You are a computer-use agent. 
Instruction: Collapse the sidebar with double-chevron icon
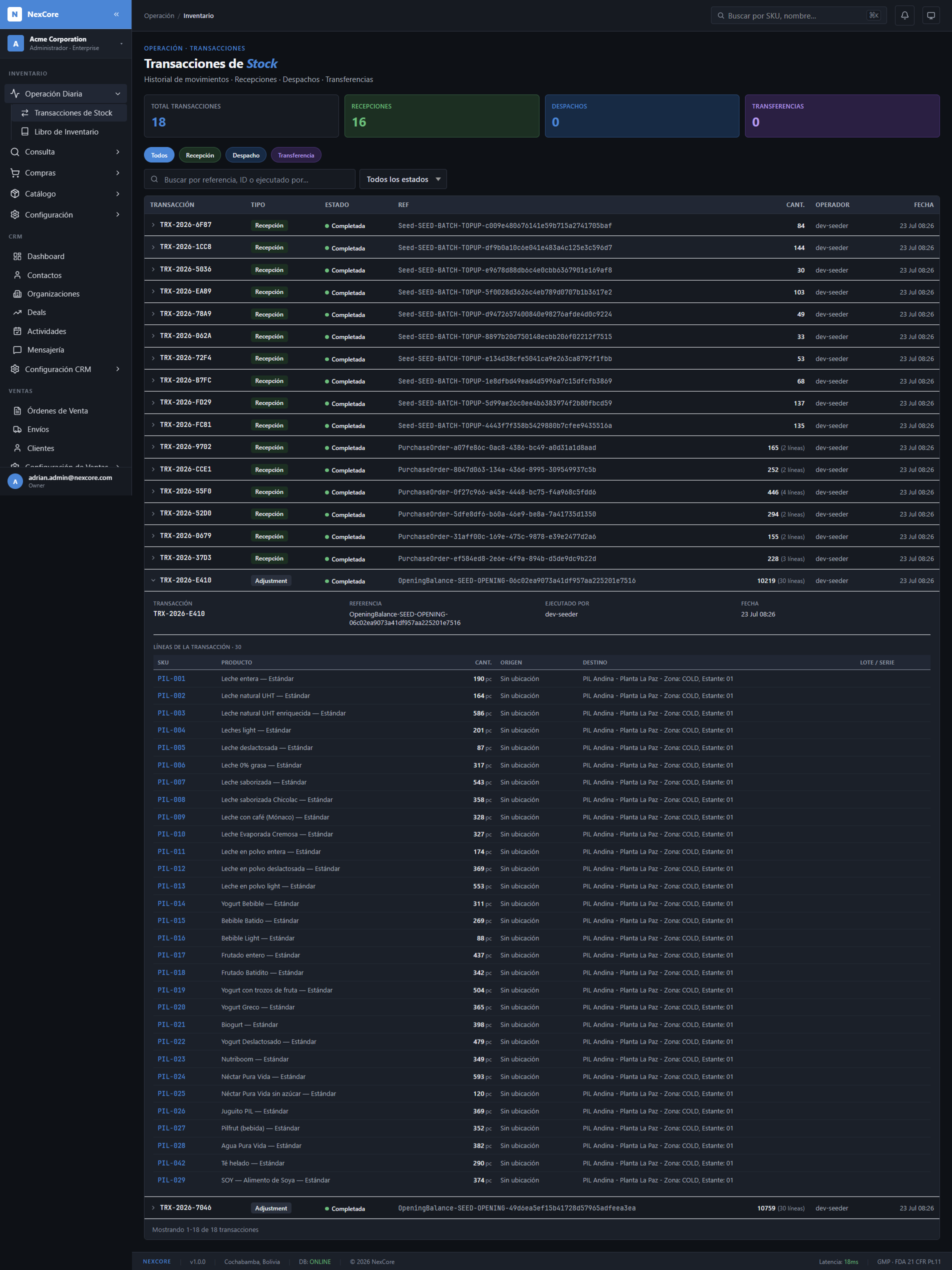coord(116,14)
